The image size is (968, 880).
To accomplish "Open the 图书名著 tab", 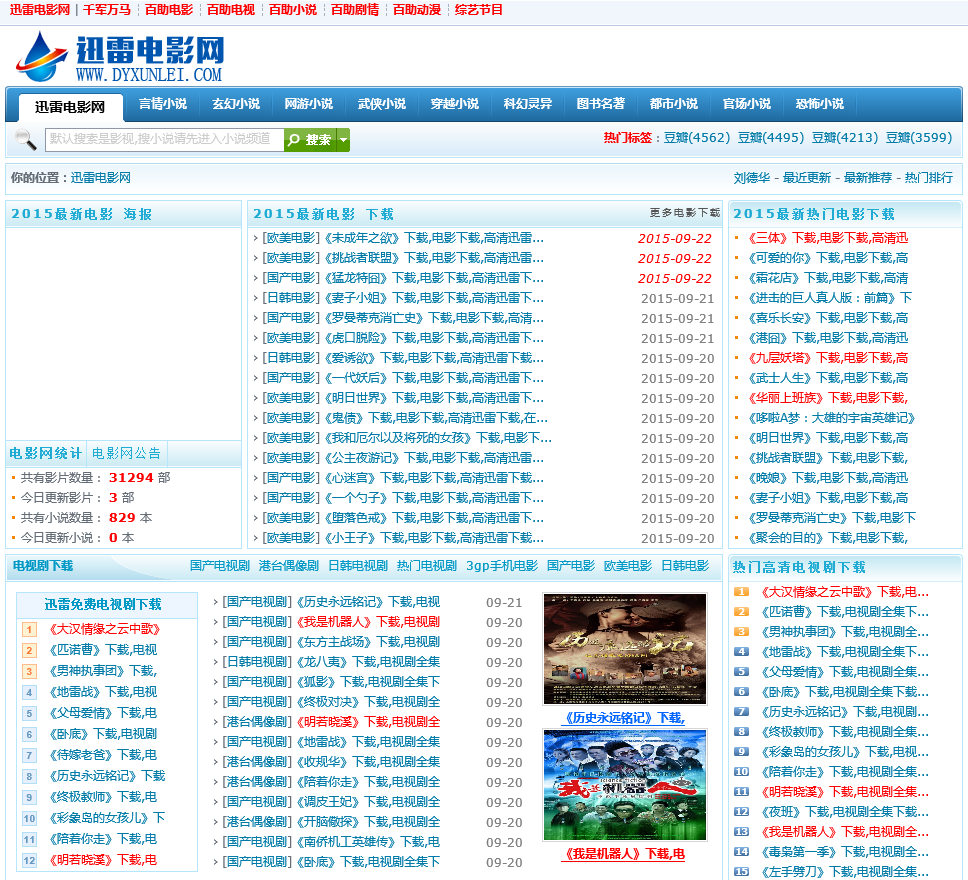I will [601, 104].
